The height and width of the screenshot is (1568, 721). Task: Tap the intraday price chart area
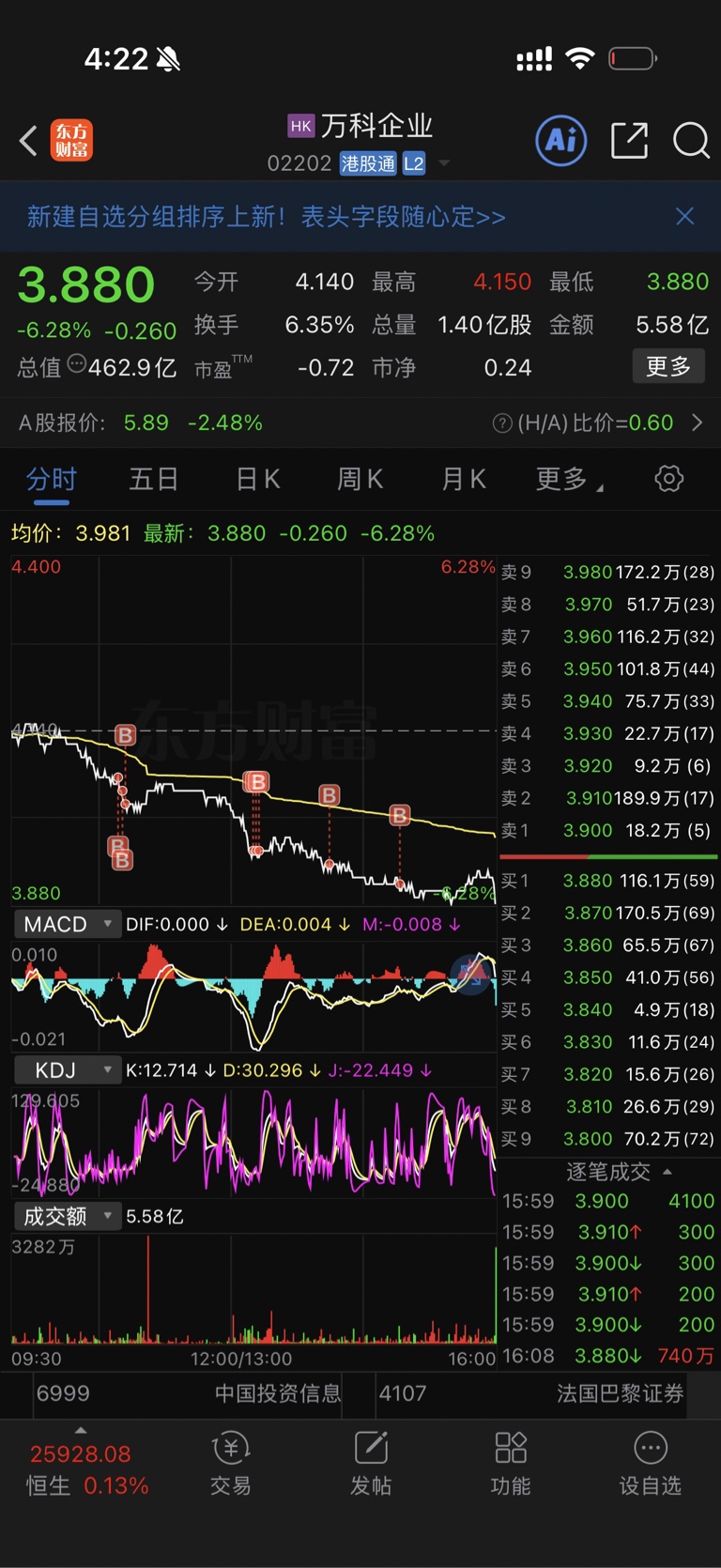coord(253,730)
